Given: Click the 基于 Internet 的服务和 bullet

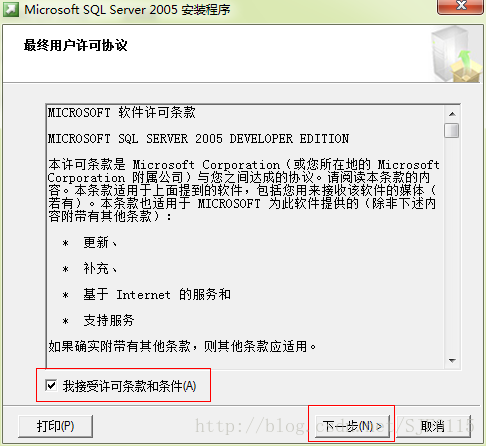Looking at the screenshot, I should click(157, 294).
